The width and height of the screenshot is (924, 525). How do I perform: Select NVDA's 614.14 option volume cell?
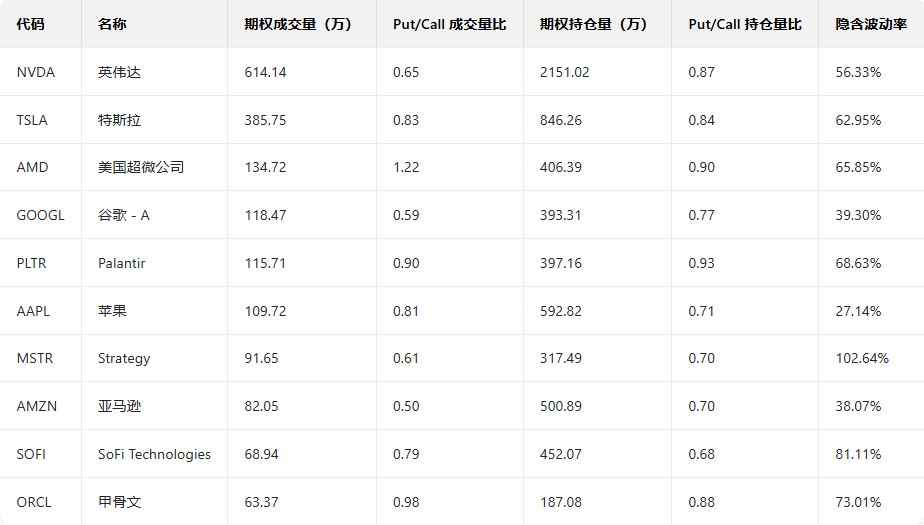click(x=265, y=72)
